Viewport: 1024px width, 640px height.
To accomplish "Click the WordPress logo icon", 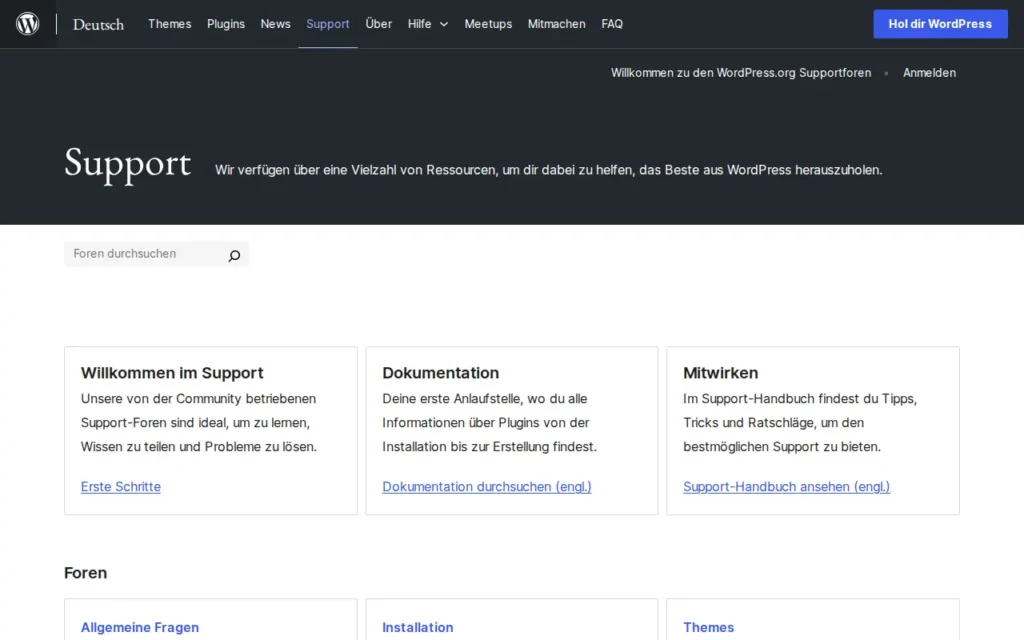I will pos(27,24).
